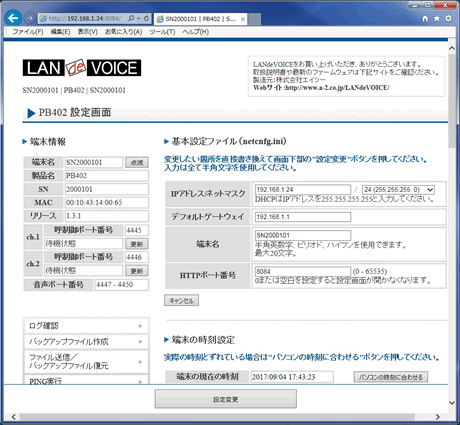Click the 製品名 field PB402

tap(107, 176)
